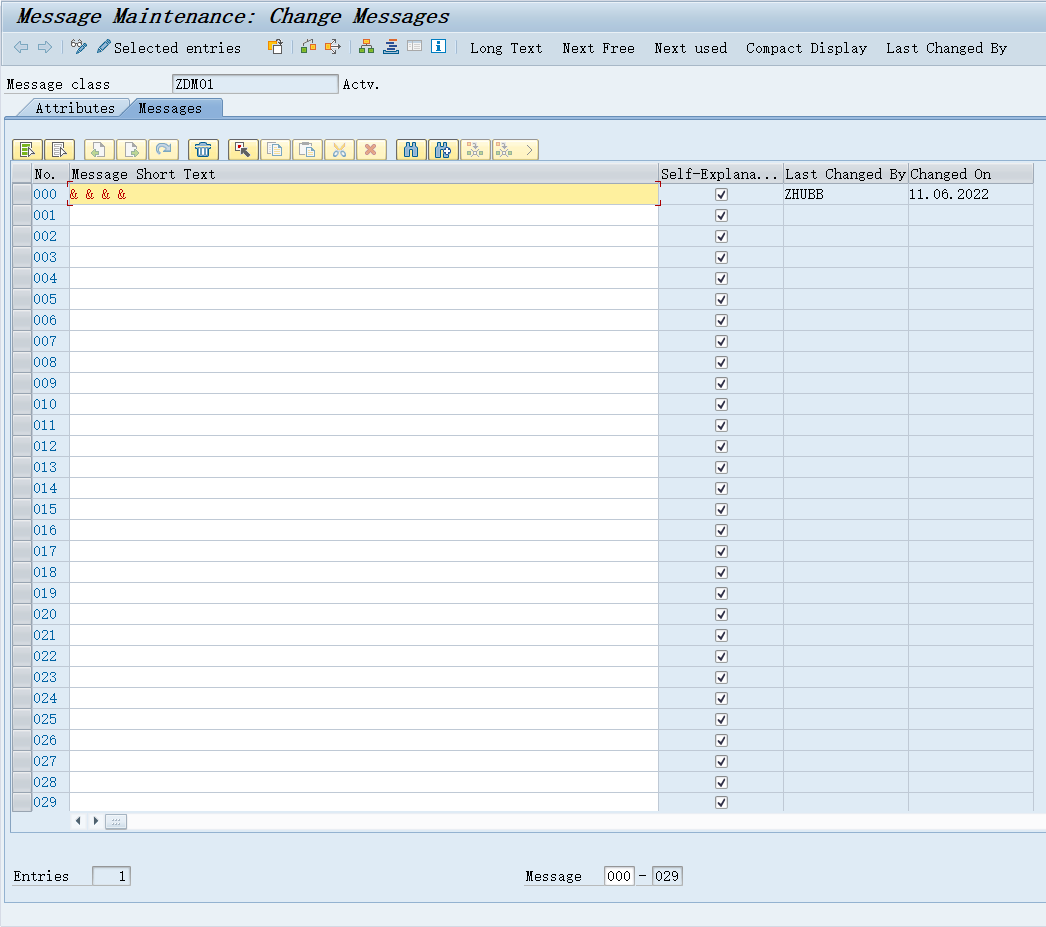1046x927 pixels.
Task: Click the first greyed workflow arrows icon
Action: click(x=475, y=150)
